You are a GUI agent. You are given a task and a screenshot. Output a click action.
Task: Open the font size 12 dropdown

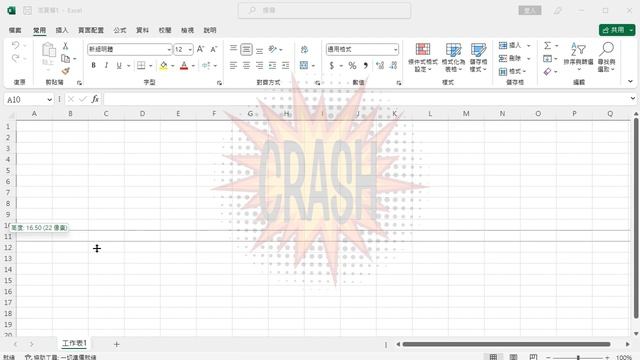click(x=190, y=49)
